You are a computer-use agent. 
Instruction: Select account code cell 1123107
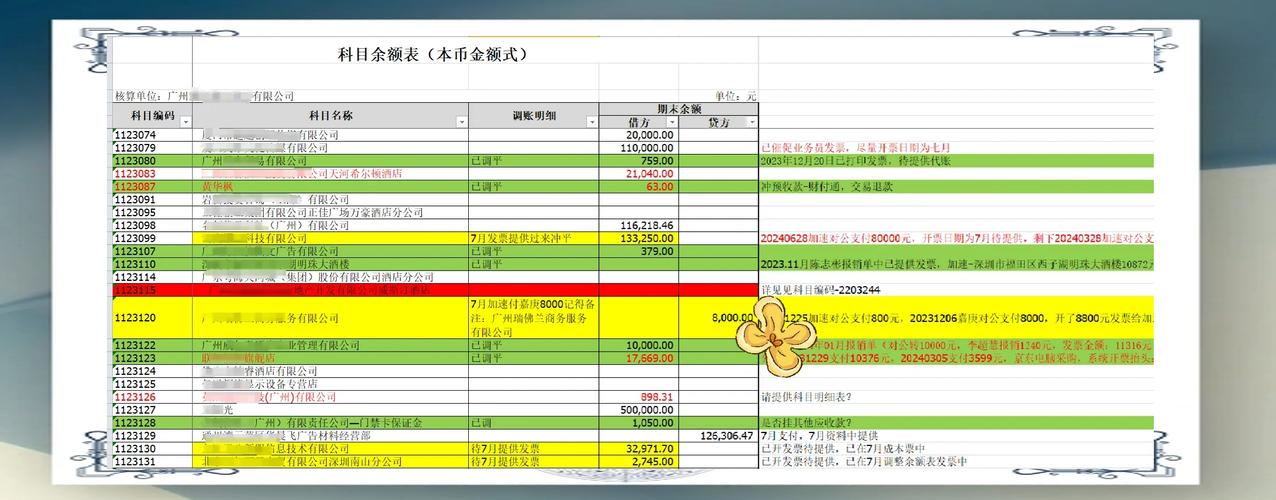click(152, 252)
